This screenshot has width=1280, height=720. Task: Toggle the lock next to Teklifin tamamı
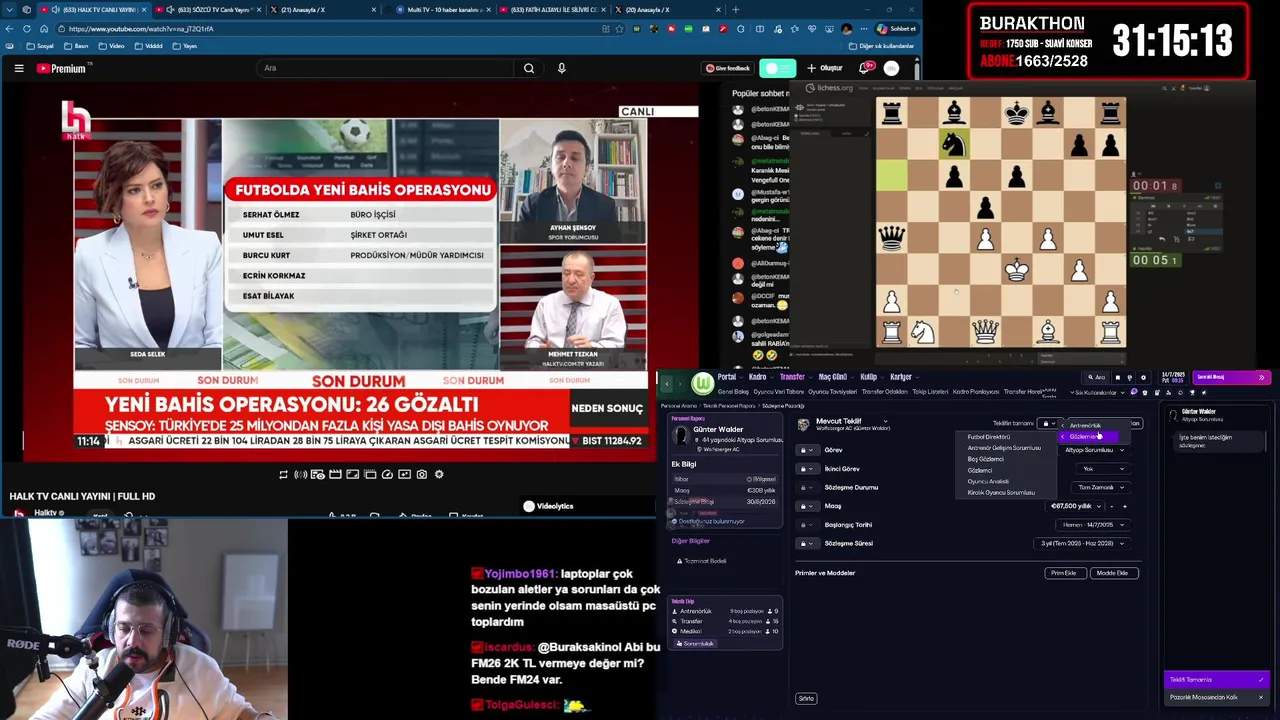[x=1049, y=424]
